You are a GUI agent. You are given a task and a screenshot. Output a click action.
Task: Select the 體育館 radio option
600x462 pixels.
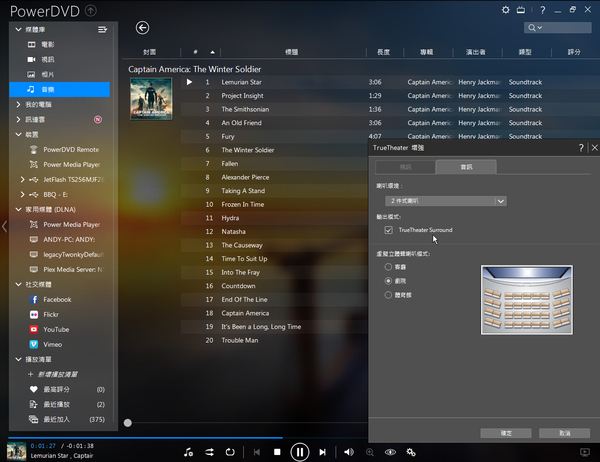point(388,297)
